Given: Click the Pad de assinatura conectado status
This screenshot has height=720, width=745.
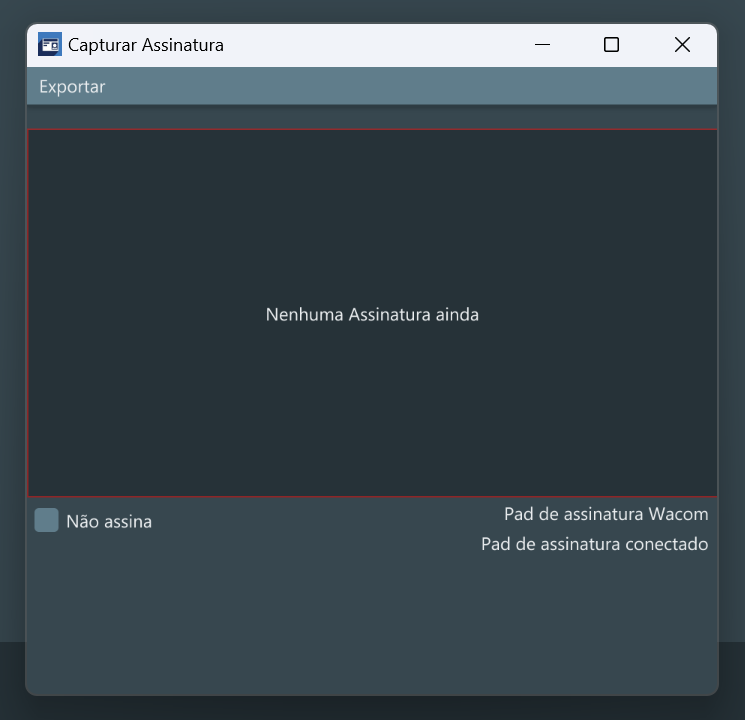Looking at the screenshot, I should point(594,544).
